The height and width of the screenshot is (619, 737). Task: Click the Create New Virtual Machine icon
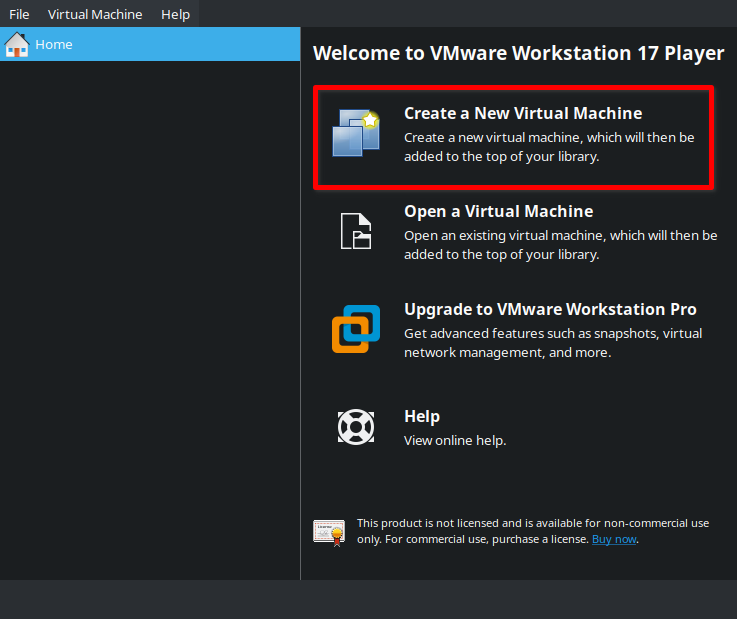pyautogui.click(x=356, y=133)
